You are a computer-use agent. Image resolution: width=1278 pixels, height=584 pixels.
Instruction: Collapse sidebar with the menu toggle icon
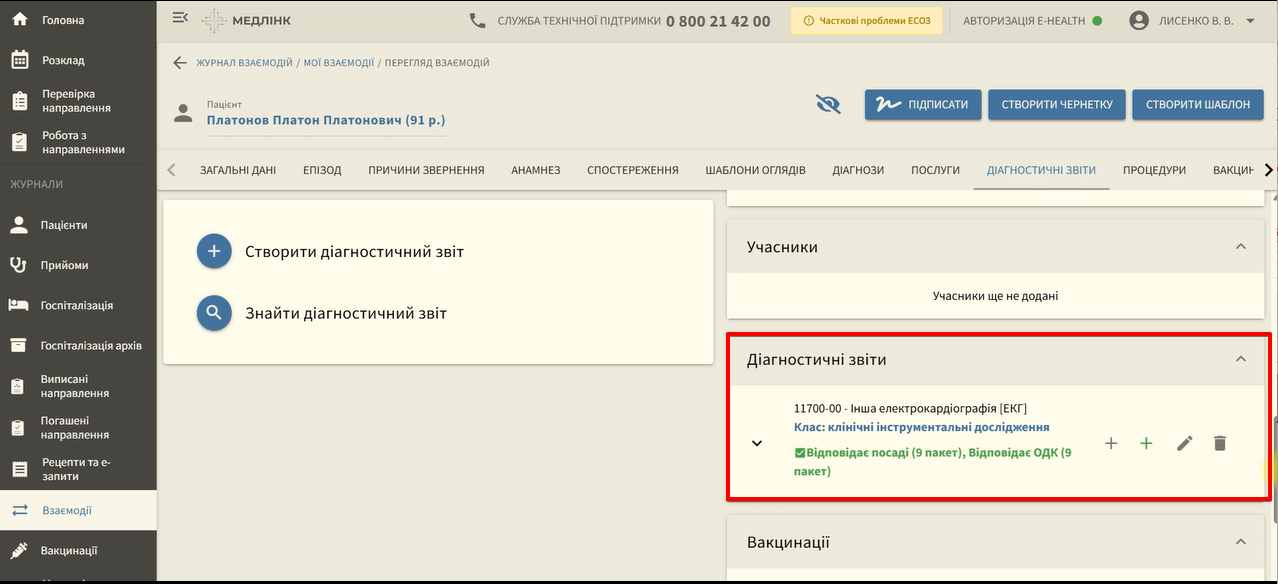(x=180, y=18)
